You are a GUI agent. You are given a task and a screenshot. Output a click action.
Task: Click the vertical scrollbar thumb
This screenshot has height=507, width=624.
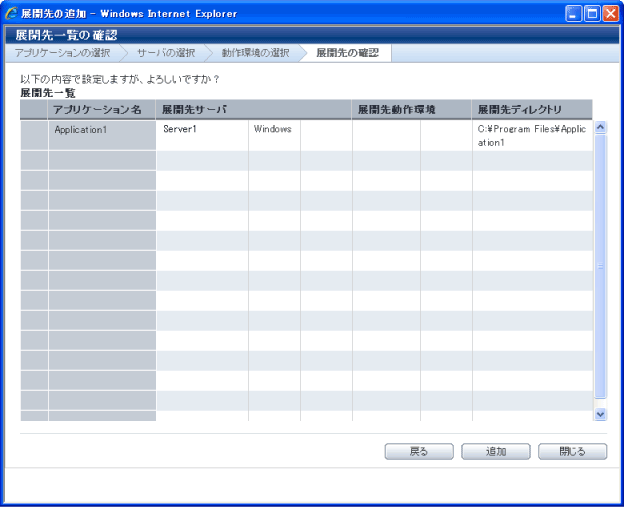click(600, 266)
